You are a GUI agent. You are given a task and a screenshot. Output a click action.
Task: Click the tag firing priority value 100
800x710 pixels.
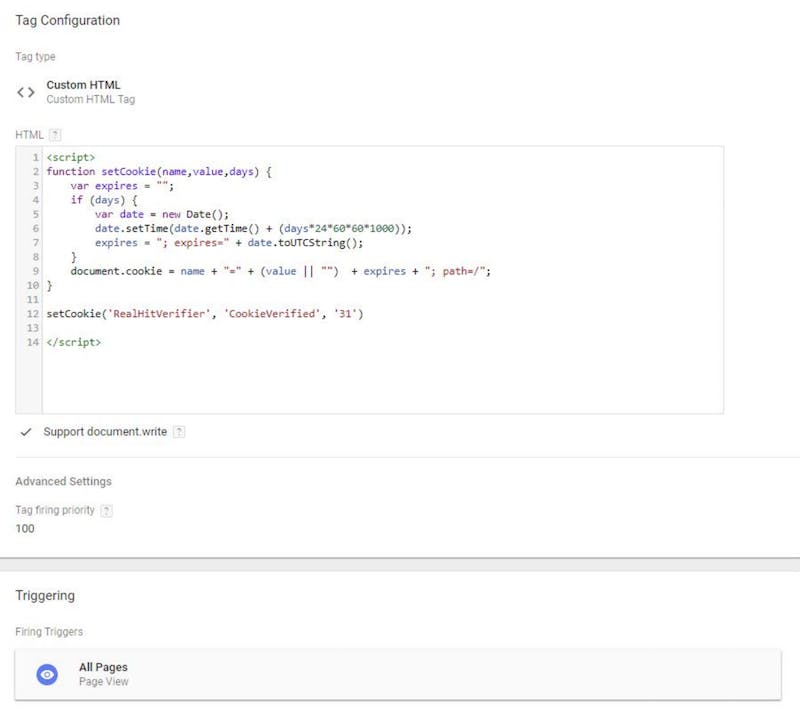coord(25,529)
